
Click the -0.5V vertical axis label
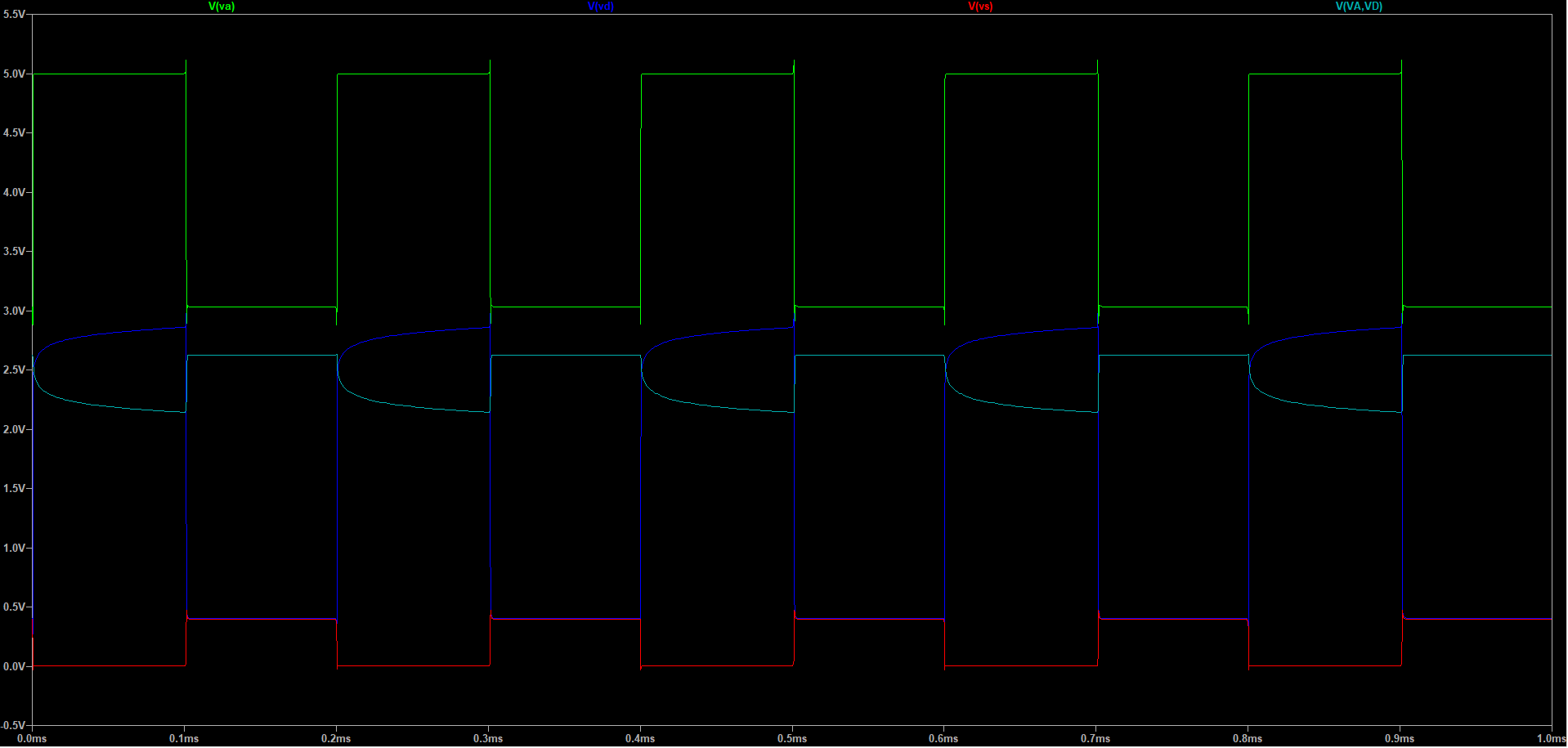coord(13,725)
